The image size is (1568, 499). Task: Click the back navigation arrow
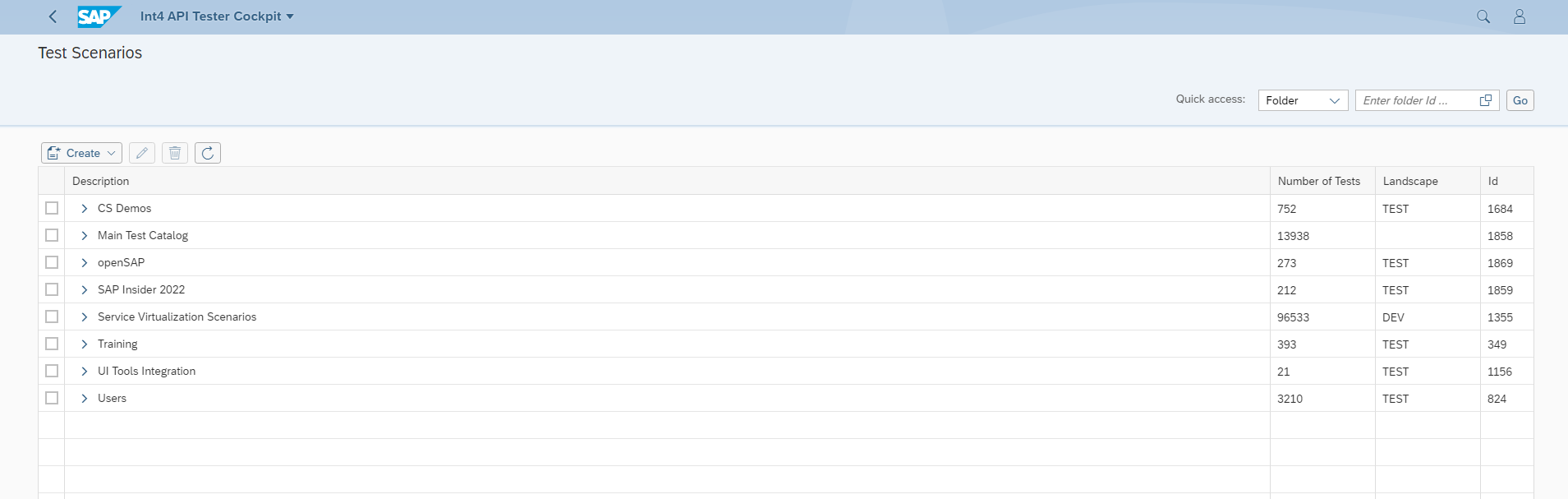[x=53, y=16]
